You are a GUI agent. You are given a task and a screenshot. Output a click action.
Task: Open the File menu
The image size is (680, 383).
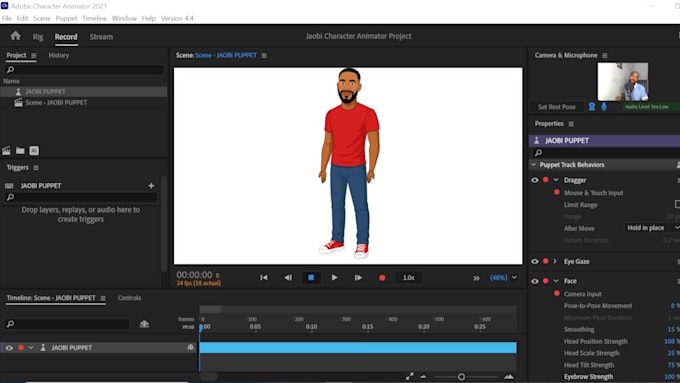coord(7,18)
